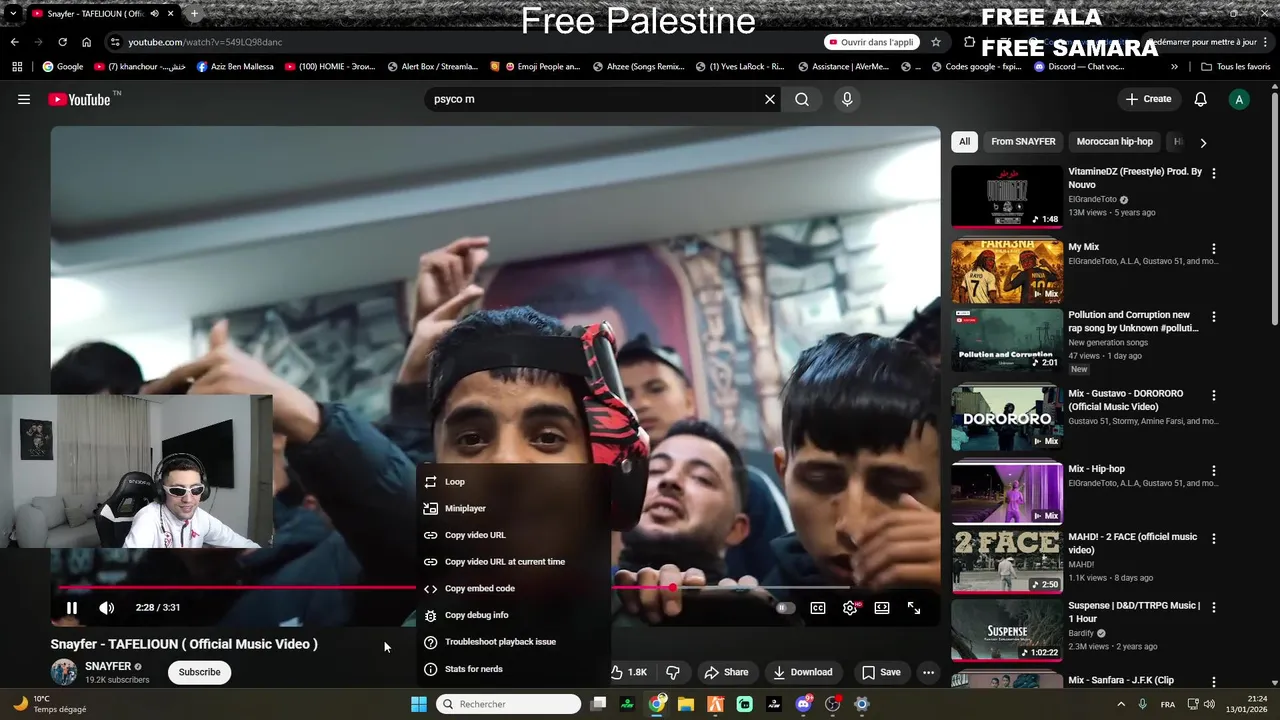Open Tous les favoris folder

coord(1235,67)
